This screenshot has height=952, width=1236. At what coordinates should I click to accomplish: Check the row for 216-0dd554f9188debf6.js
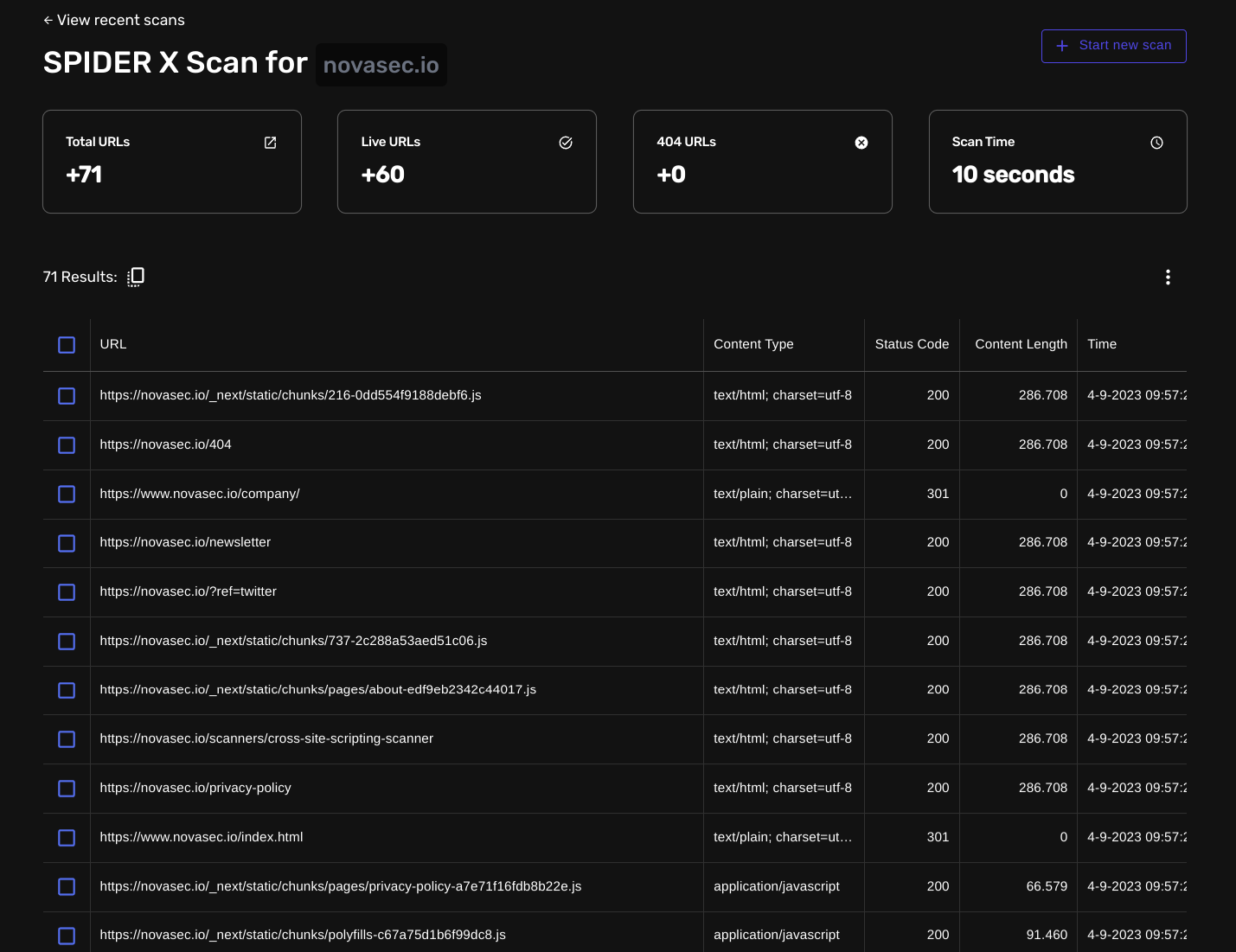pos(67,396)
